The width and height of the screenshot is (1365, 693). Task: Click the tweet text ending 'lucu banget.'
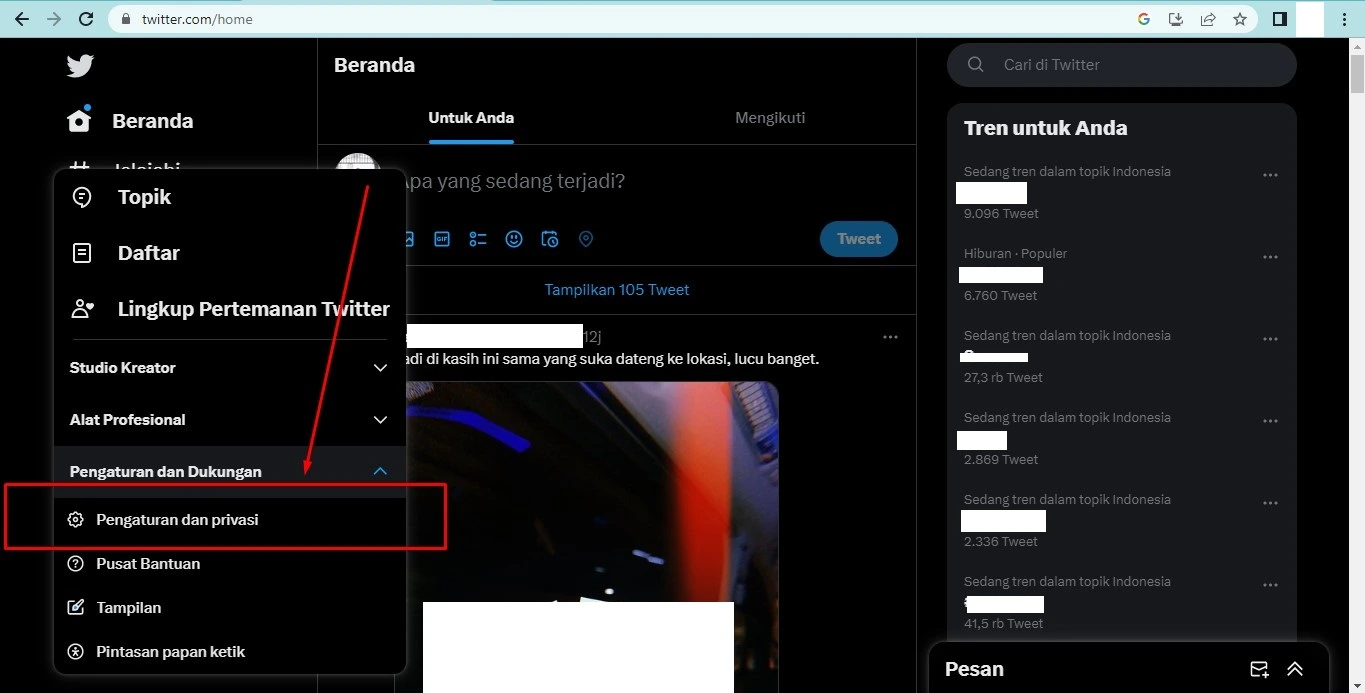[x=613, y=358]
